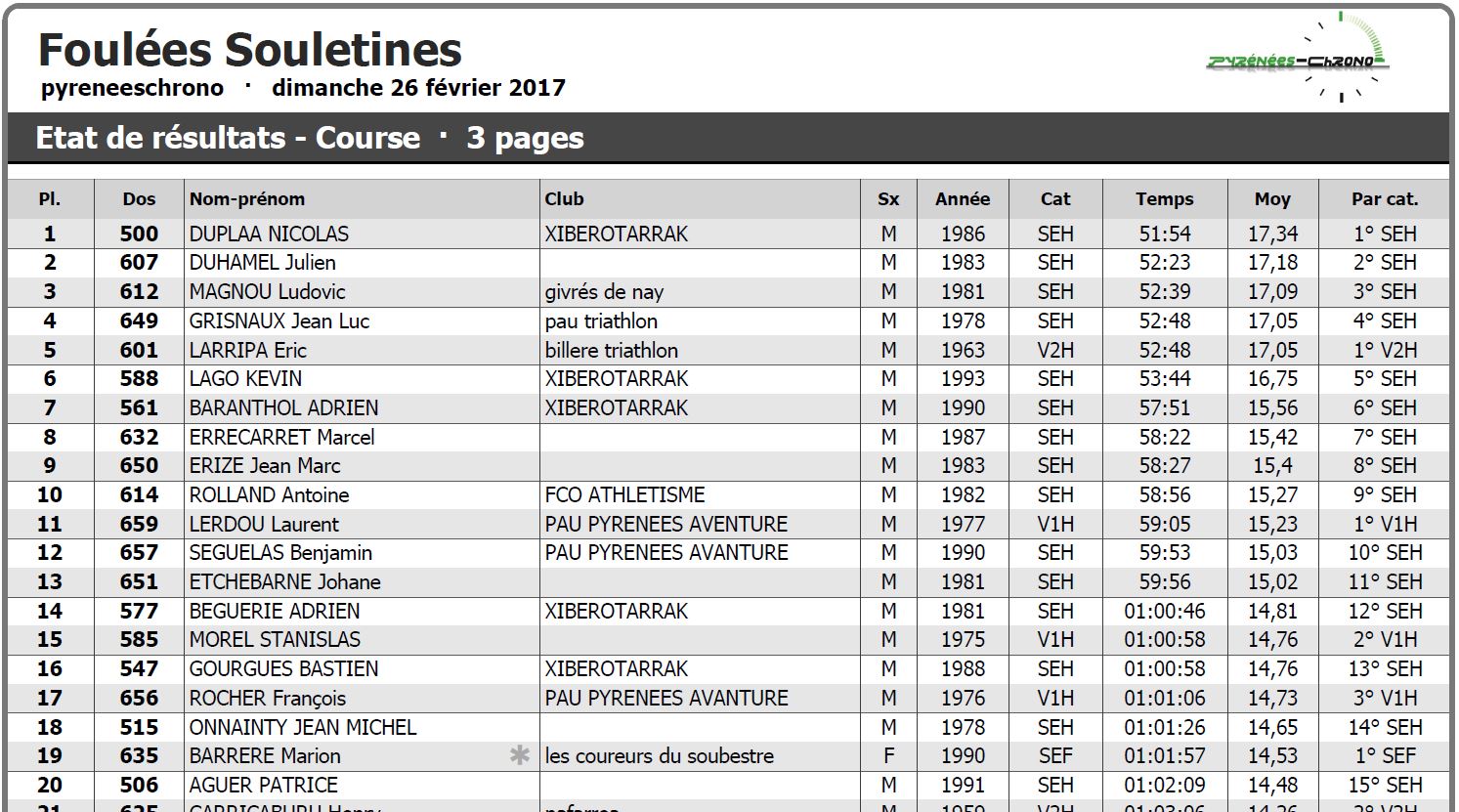Select the Nom-prénom column header

click(x=247, y=199)
